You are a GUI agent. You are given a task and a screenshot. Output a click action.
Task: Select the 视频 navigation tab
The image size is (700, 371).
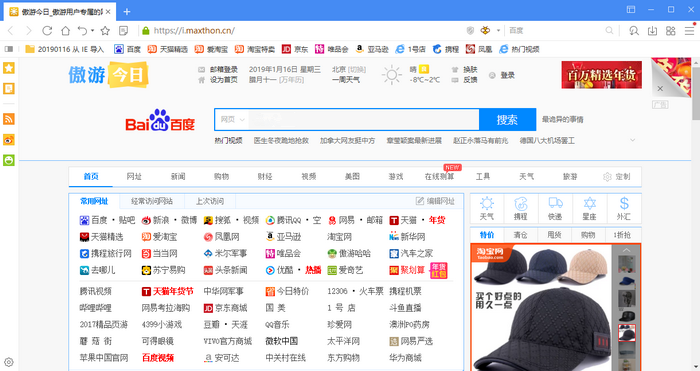click(308, 177)
